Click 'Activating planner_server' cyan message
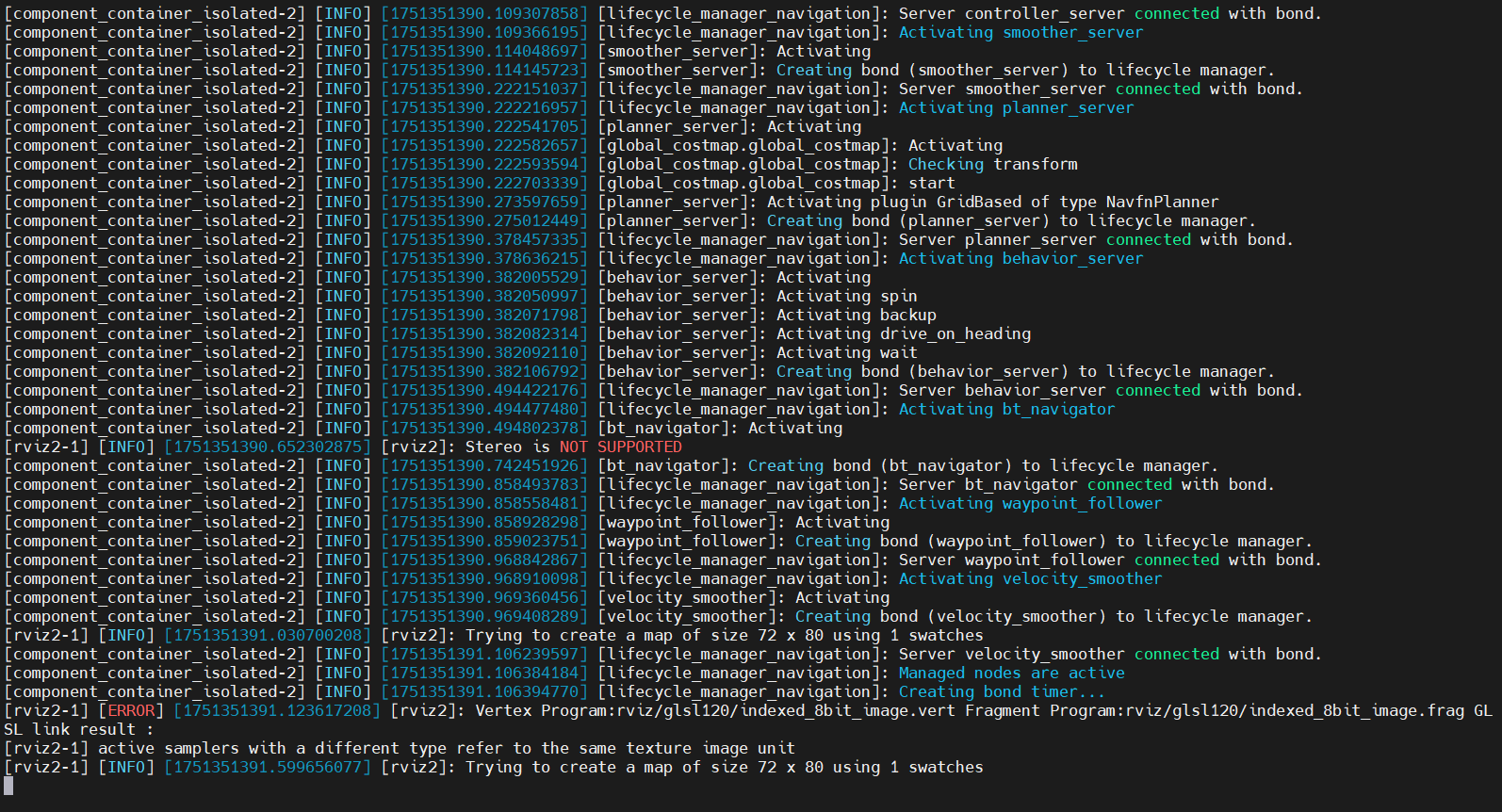 tap(1016, 107)
